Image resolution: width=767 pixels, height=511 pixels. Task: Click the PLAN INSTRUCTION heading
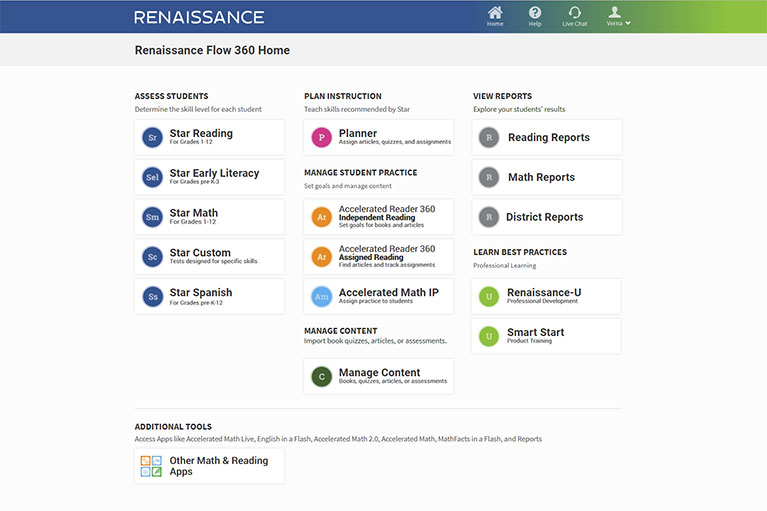pyautogui.click(x=343, y=96)
